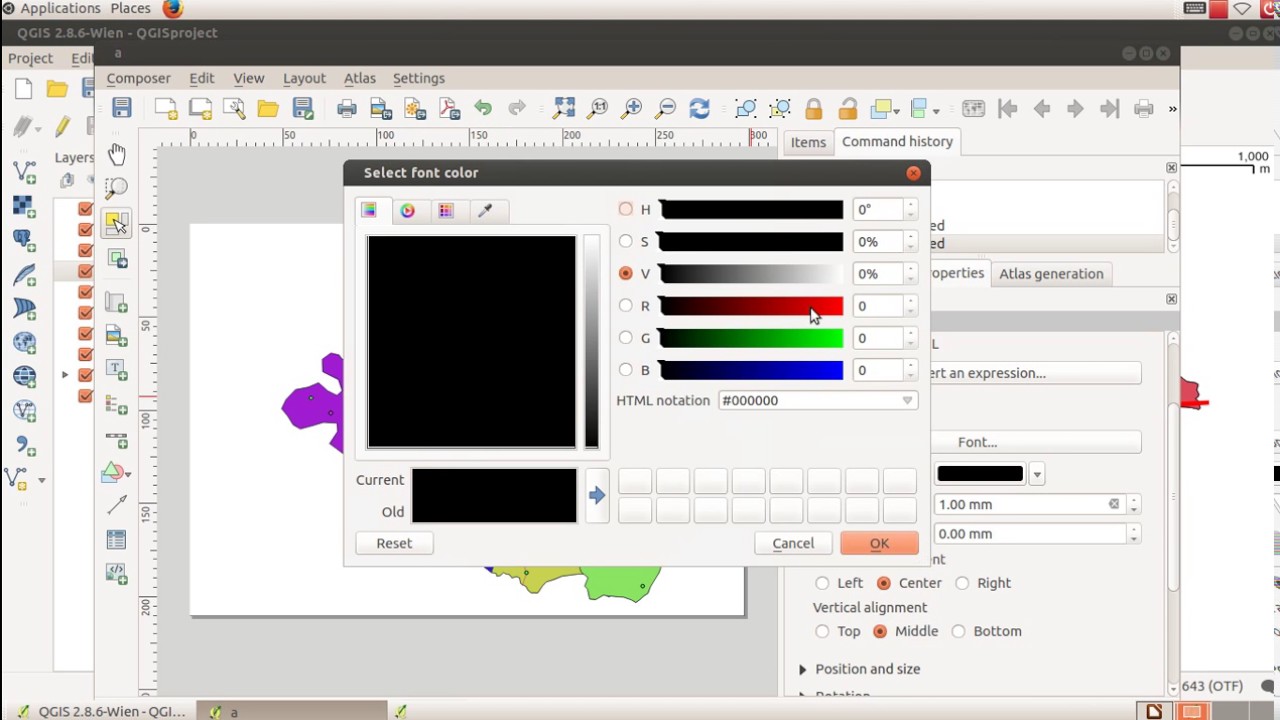Zoom out on composer canvas

pyautogui.click(x=666, y=108)
